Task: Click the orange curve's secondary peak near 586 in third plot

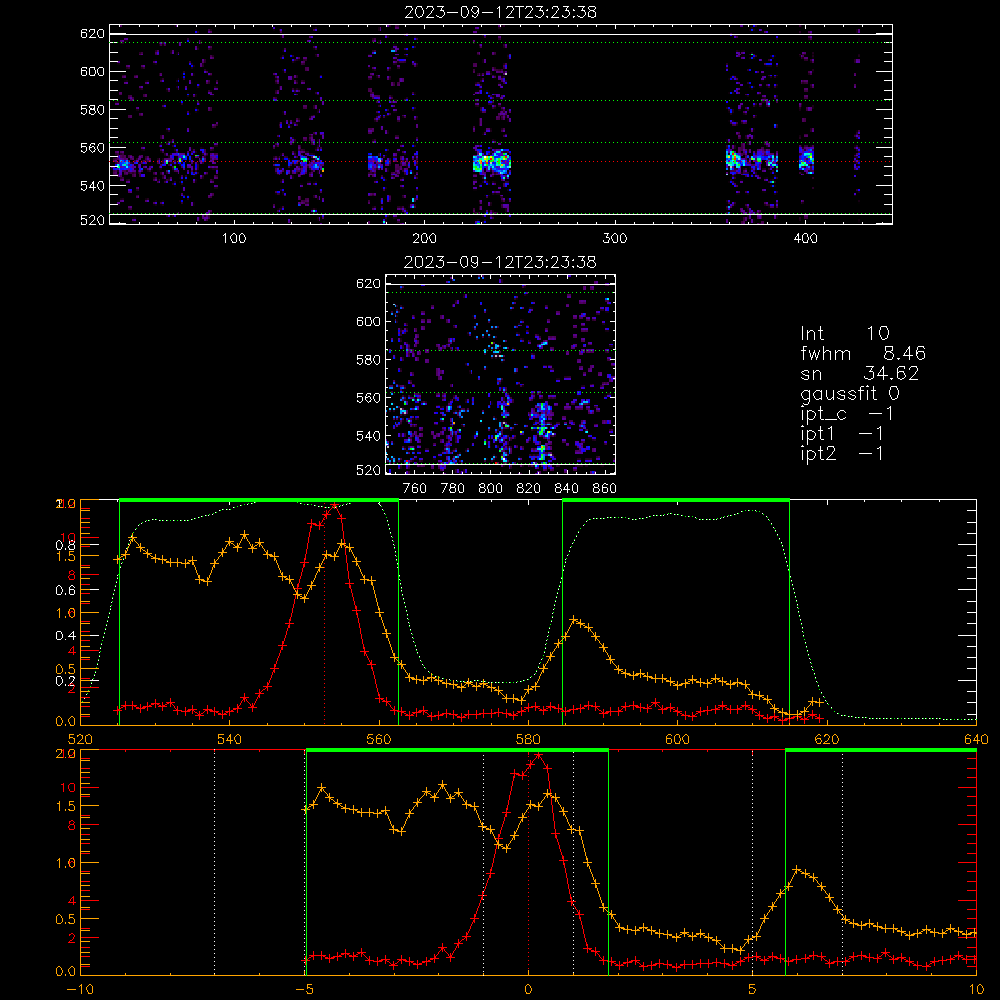Action: [x=574, y=619]
